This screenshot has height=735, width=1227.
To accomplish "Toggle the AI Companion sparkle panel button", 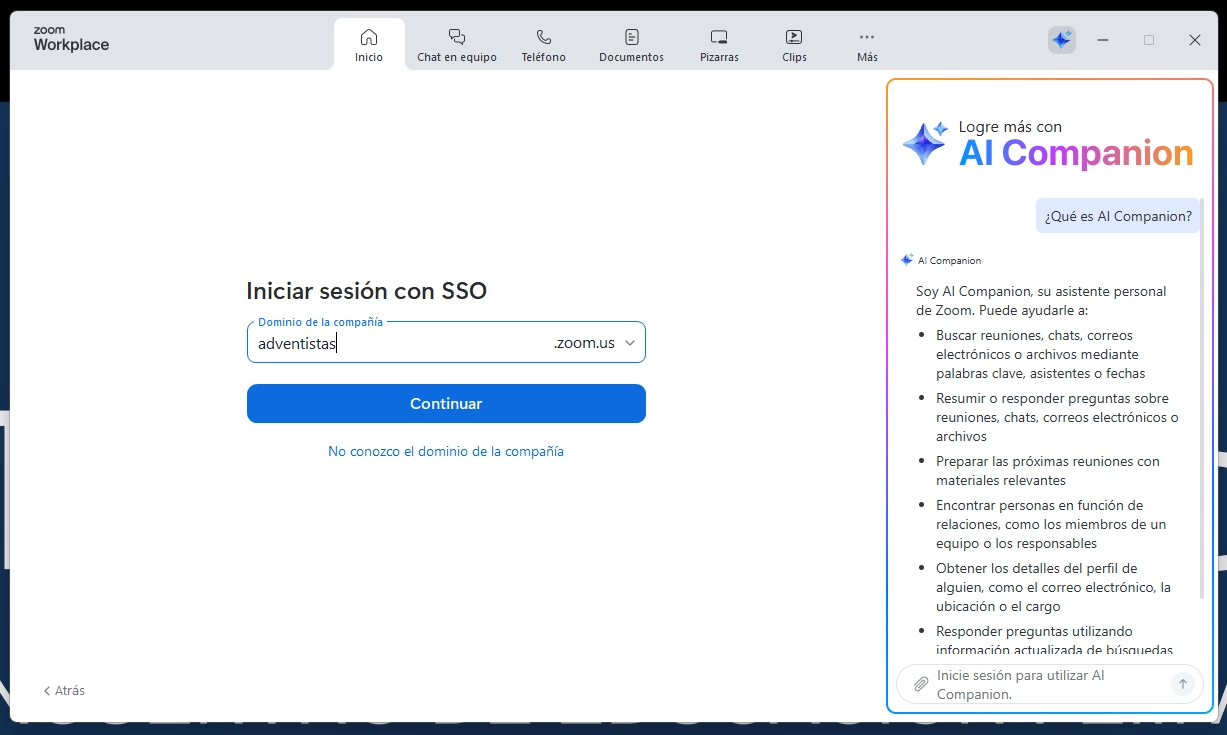I will click(1061, 40).
